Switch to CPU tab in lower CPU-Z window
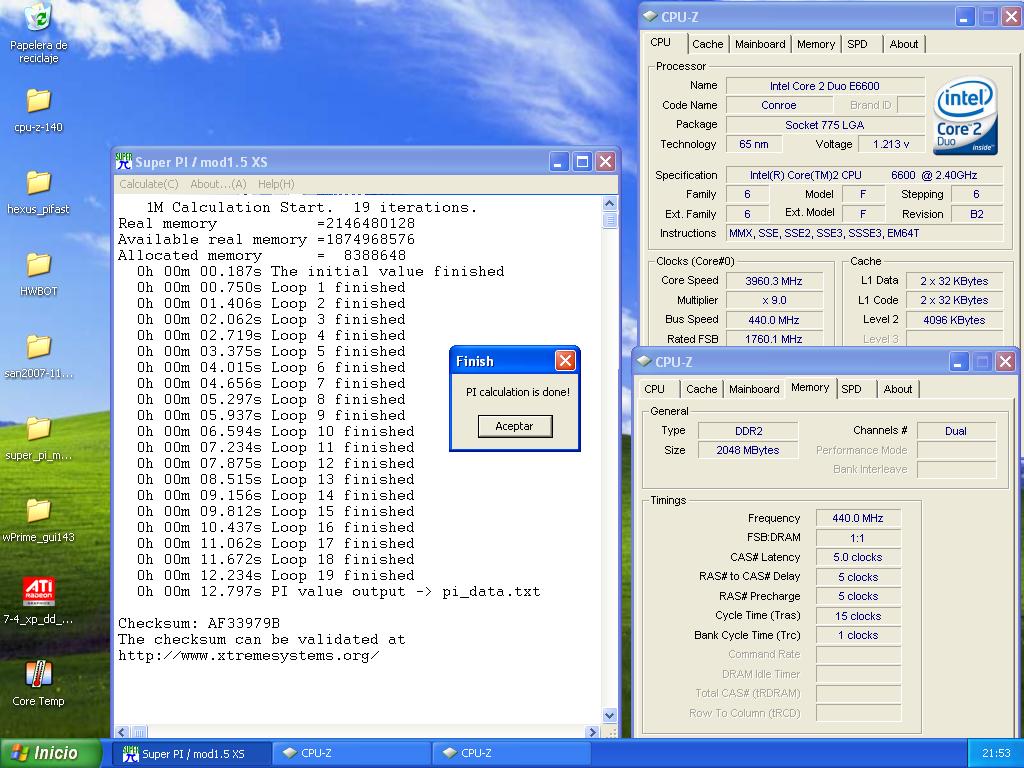The width and height of the screenshot is (1024, 768). click(654, 389)
